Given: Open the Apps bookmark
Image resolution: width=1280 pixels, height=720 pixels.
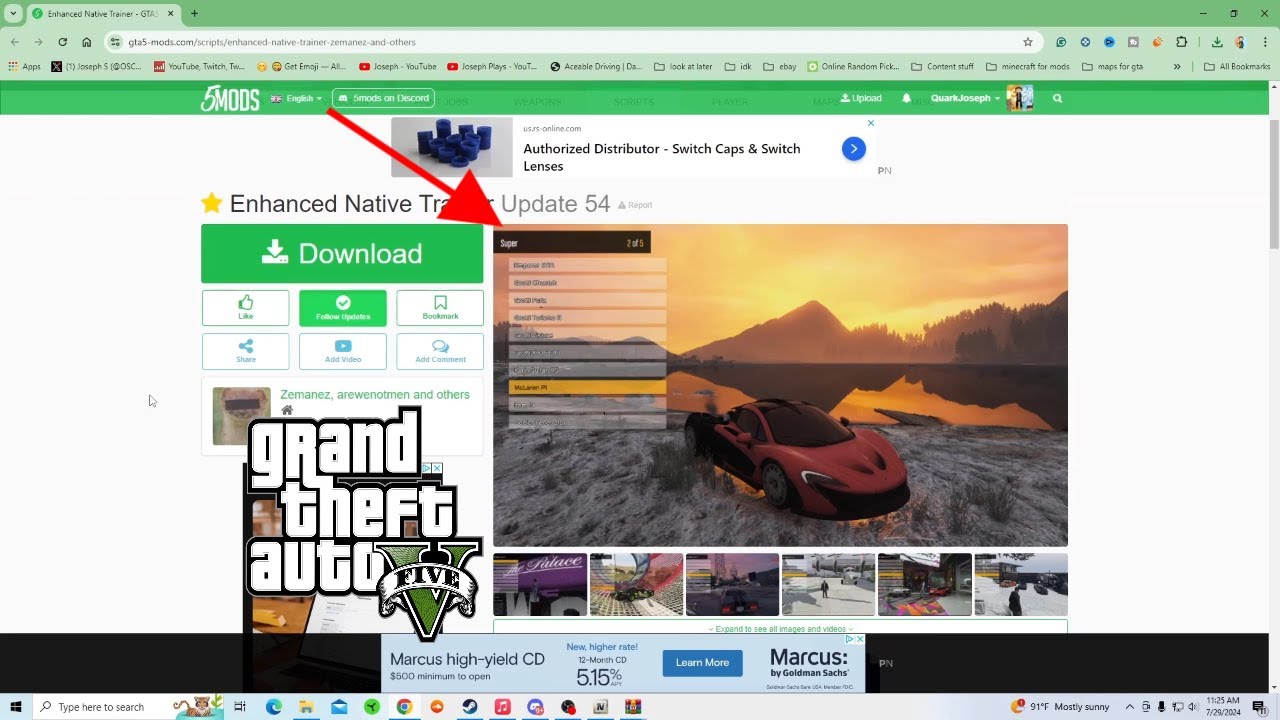Looking at the screenshot, I should coord(24,67).
